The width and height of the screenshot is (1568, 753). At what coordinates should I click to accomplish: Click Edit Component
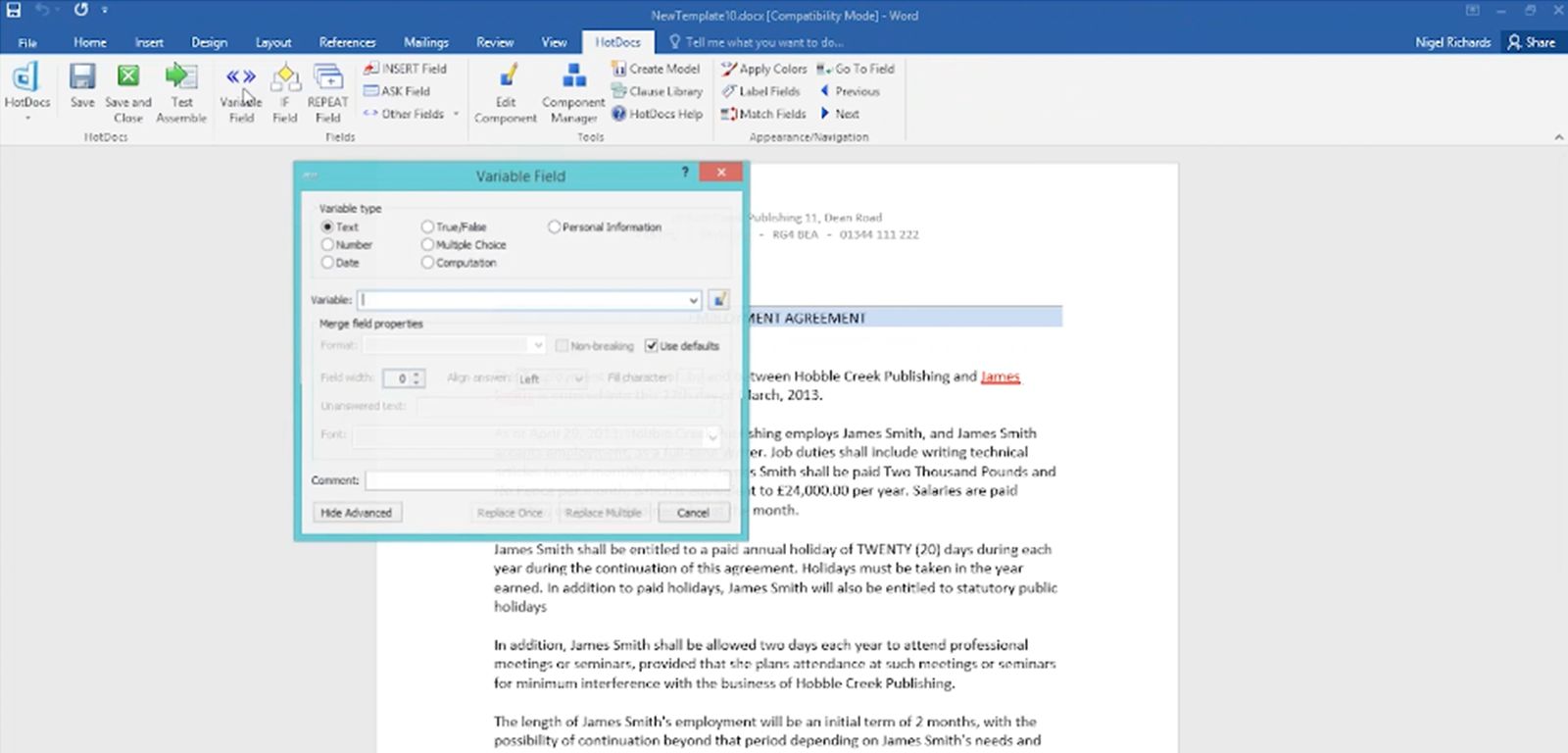click(x=506, y=92)
